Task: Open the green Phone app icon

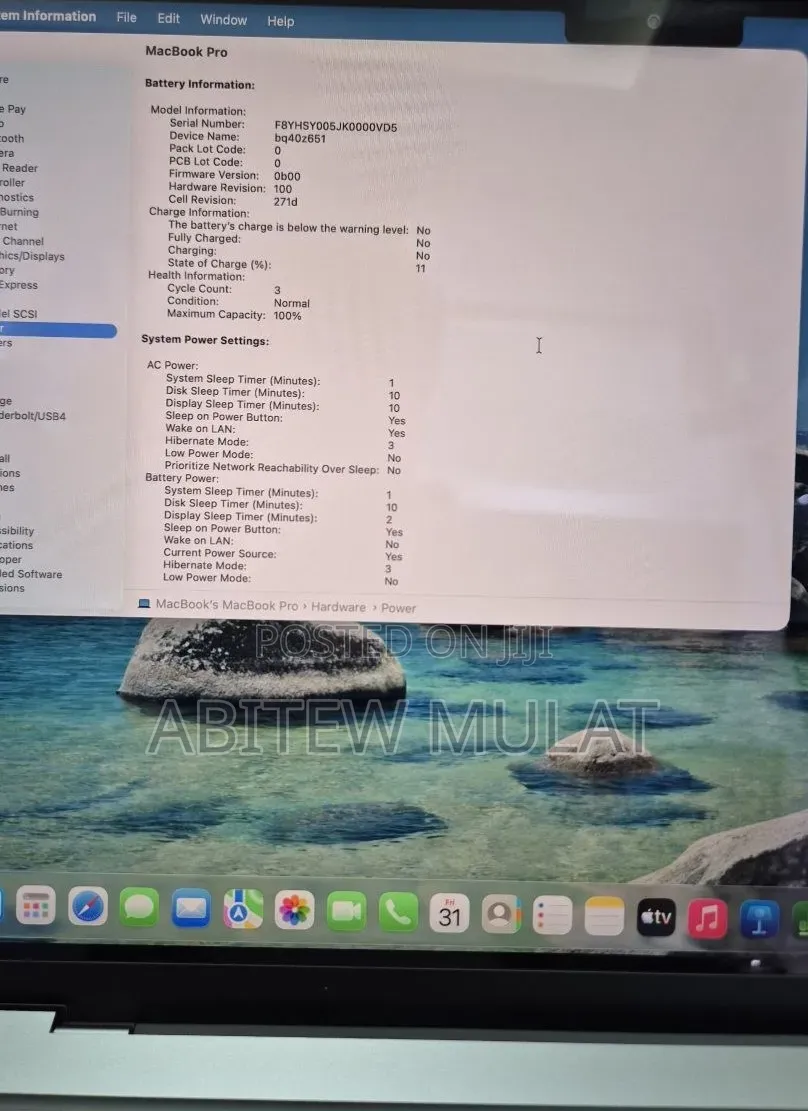Action: coord(398,912)
